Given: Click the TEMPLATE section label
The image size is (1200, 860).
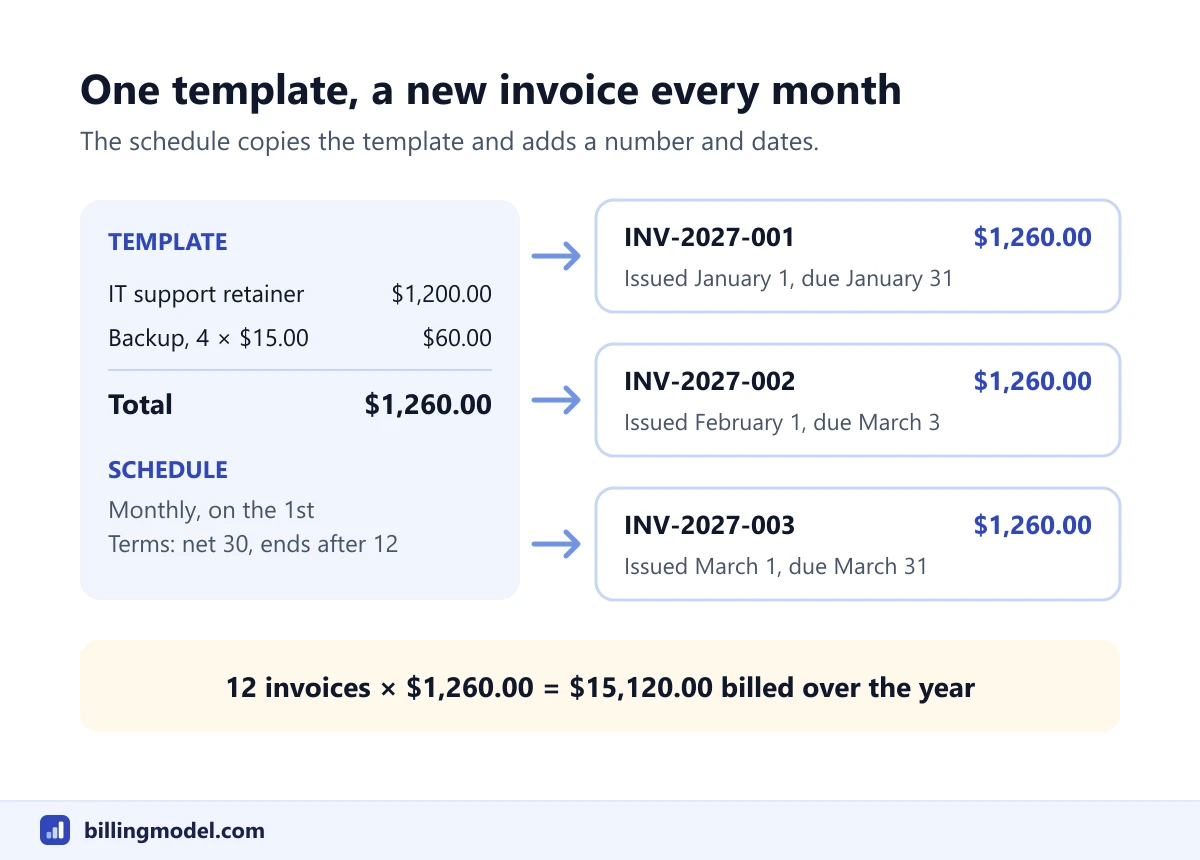Looking at the screenshot, I should pos(168,242).
